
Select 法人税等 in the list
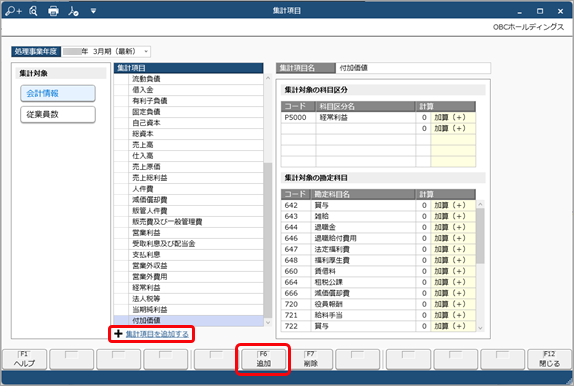pyautogui.click(x=189, y=298)
